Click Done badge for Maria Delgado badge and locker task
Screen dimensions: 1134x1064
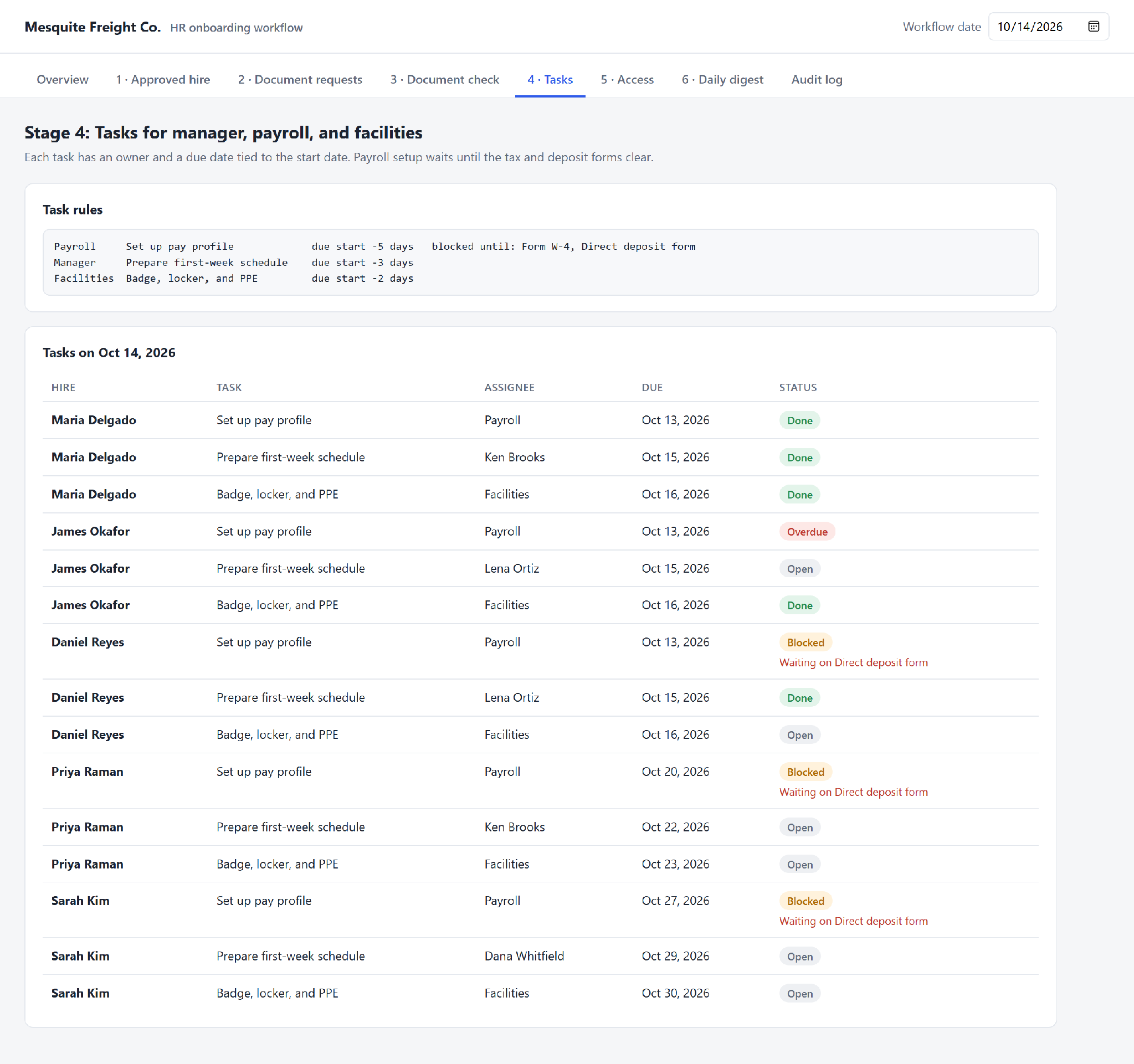(x=799, y=495)
